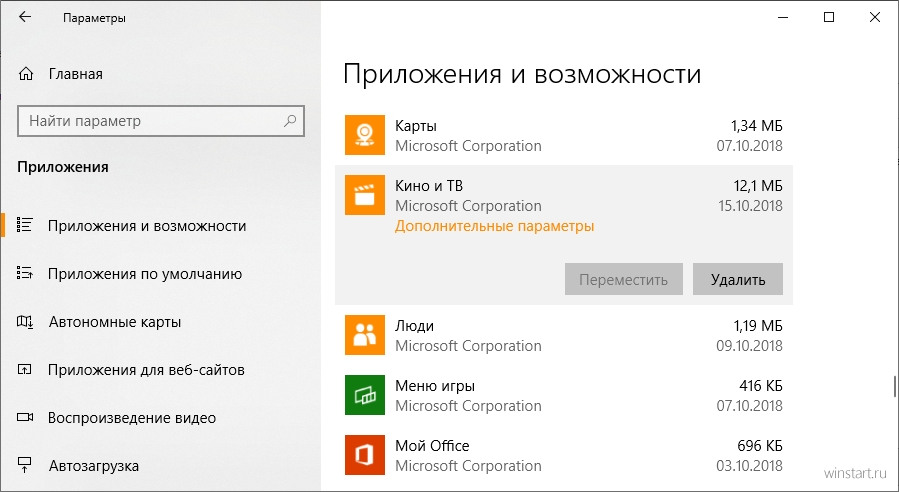Image resolution: width=899 pixels, height=492 pixels.
Task: Go back using the arrow icon
Action: [25, 17]
